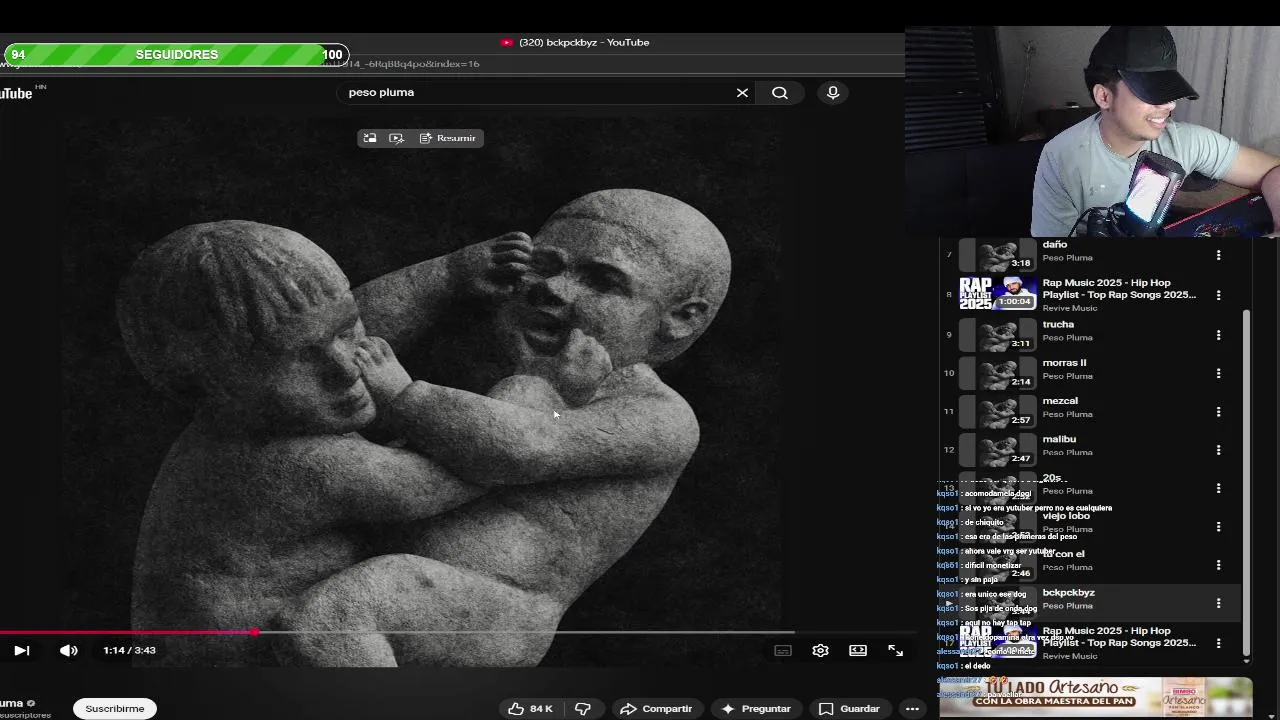Click the Suscribirme button
The width and height of the screenshot is (1280, 720).
(115, 708)
